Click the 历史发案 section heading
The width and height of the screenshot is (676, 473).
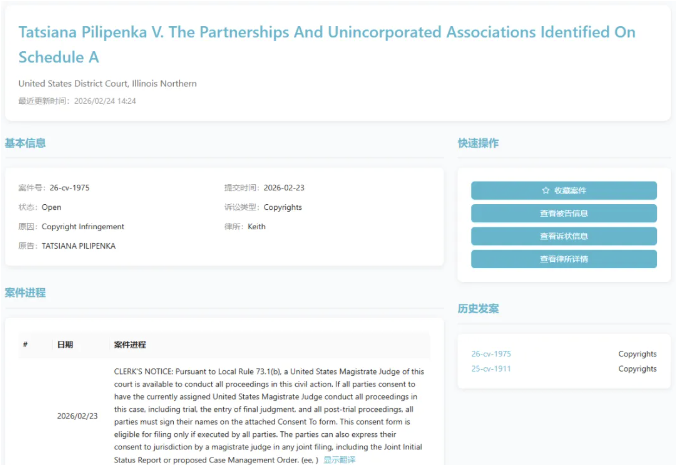coord(478,308)
